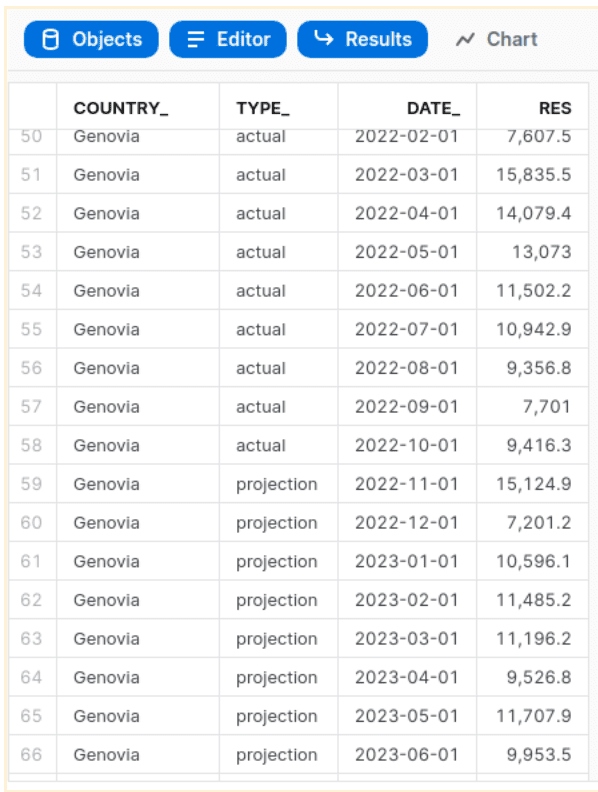The image size is (598, 792).
Task: Click the arrow icon in Results button
Action: (324, 38)
